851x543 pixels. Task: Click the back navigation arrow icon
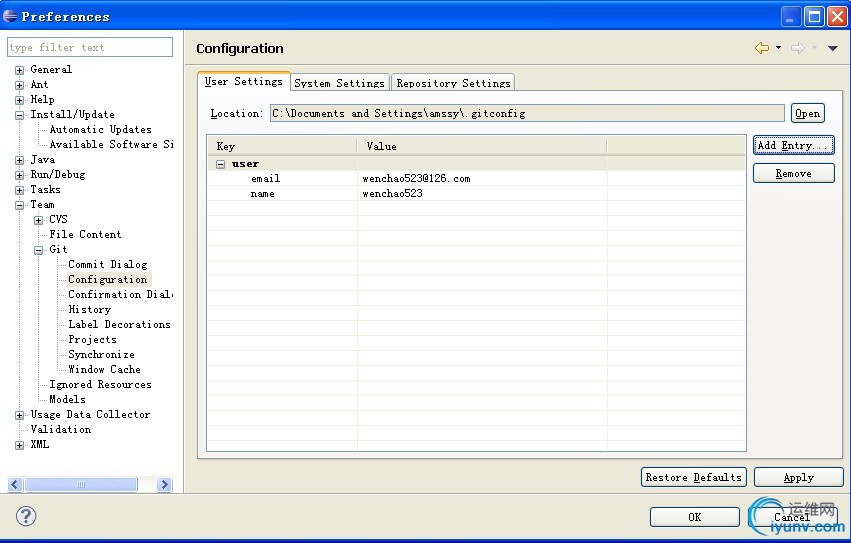click(x=762, y=48)
